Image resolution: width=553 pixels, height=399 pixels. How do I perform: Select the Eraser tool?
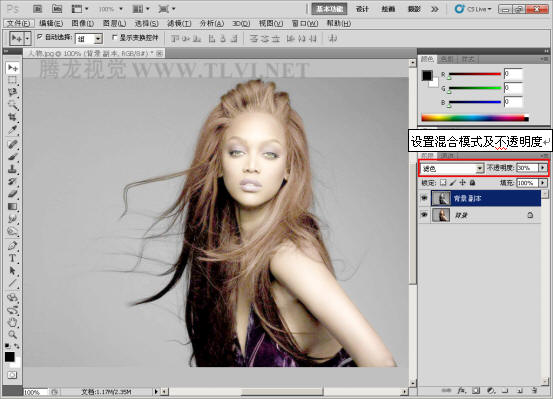coord(13,194)
